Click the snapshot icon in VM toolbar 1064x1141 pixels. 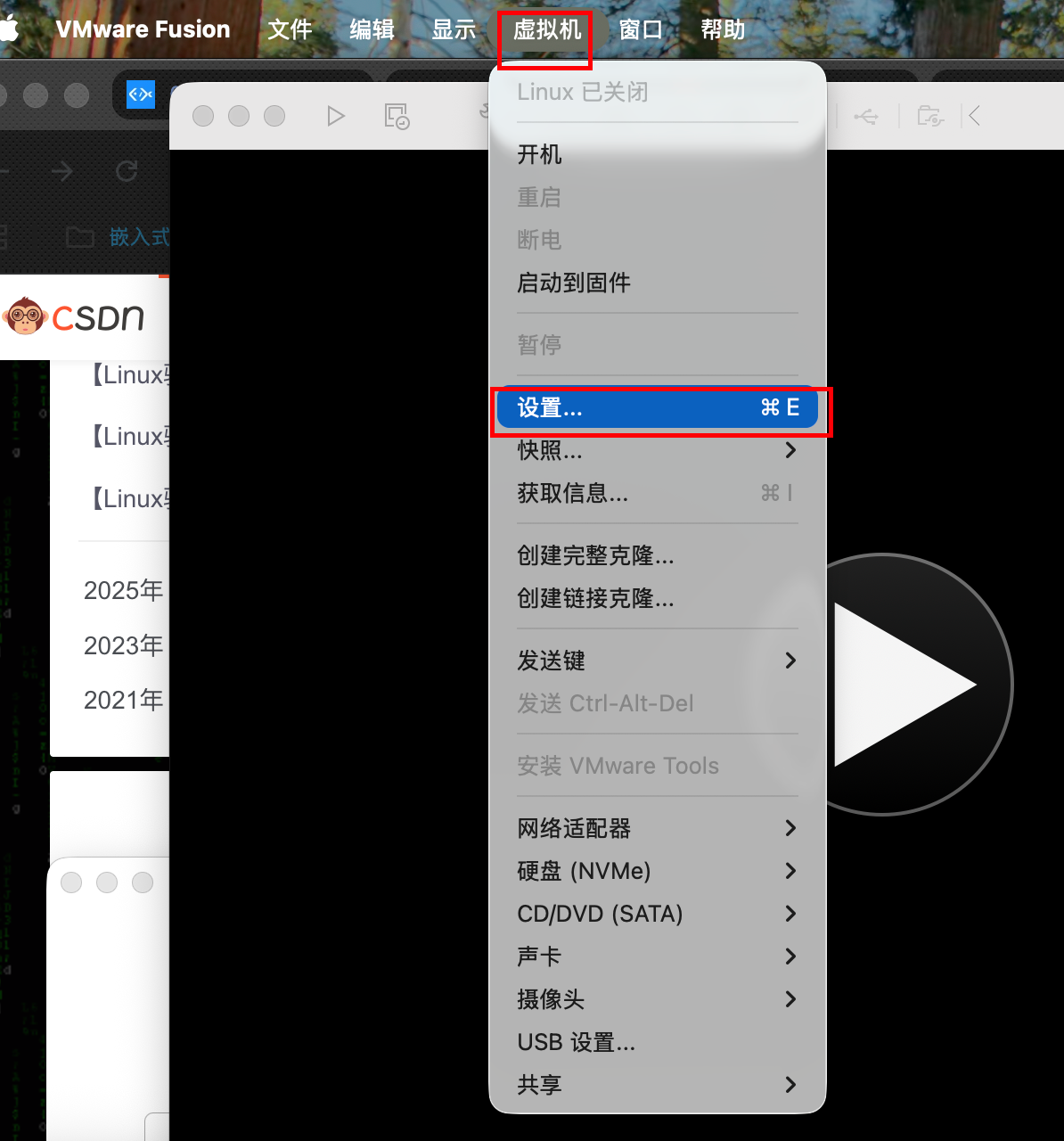(397, 116)
